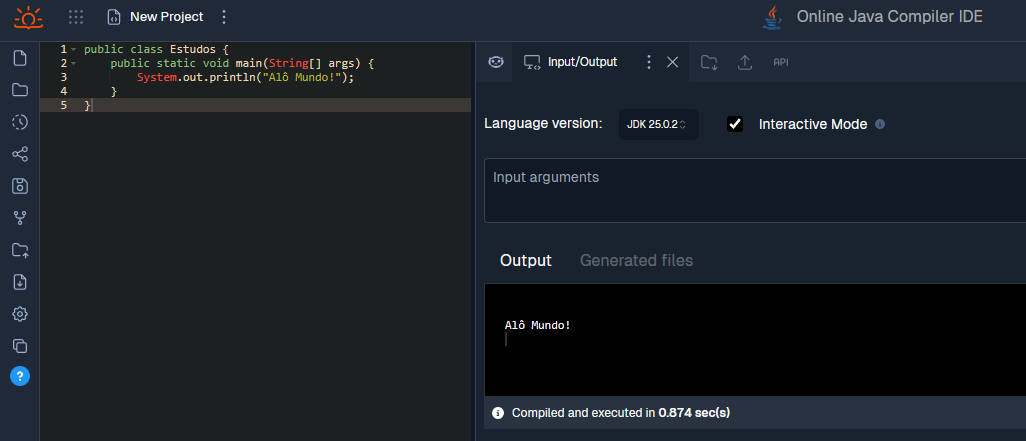
Task: Open the JDK 25.0.2 version dropdown
Action: [658, 124]
